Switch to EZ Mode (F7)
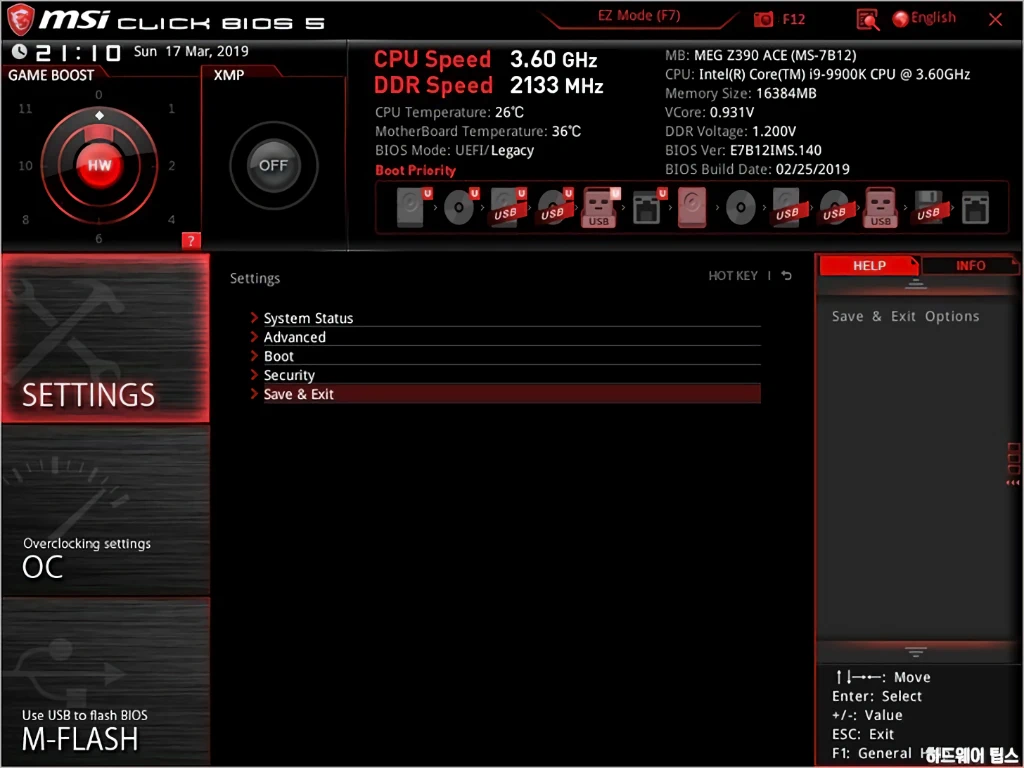This screenshot has height=768, width=1024. click(x=639, y=16)
